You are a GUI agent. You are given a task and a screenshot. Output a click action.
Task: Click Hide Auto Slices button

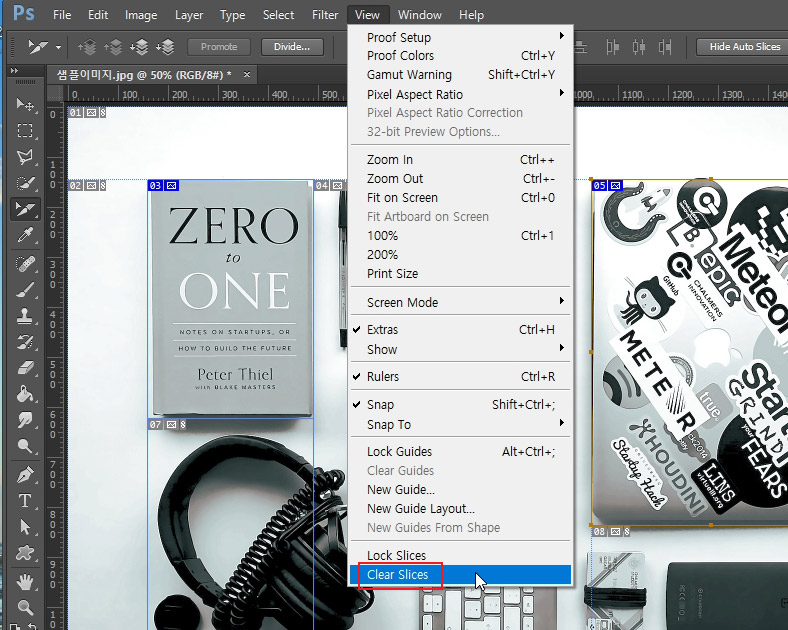[x=744, y=47]
